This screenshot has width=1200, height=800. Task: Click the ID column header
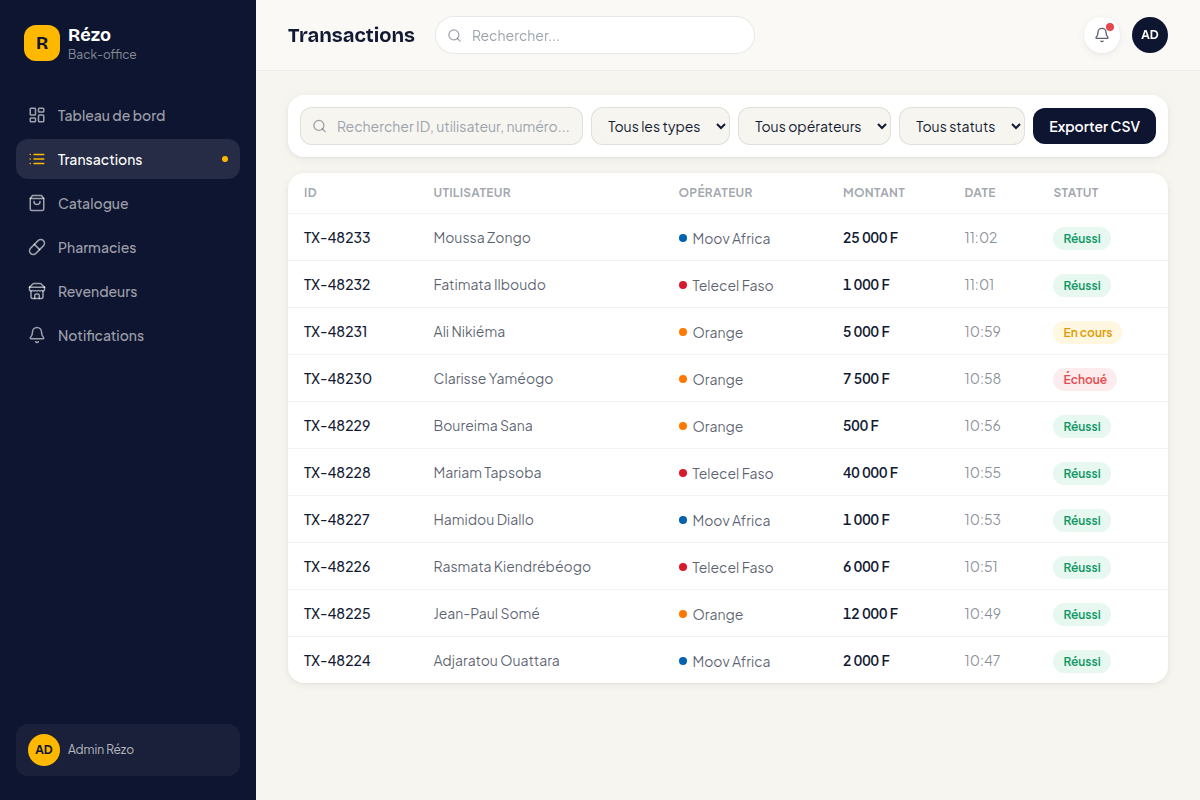(311, 193)
